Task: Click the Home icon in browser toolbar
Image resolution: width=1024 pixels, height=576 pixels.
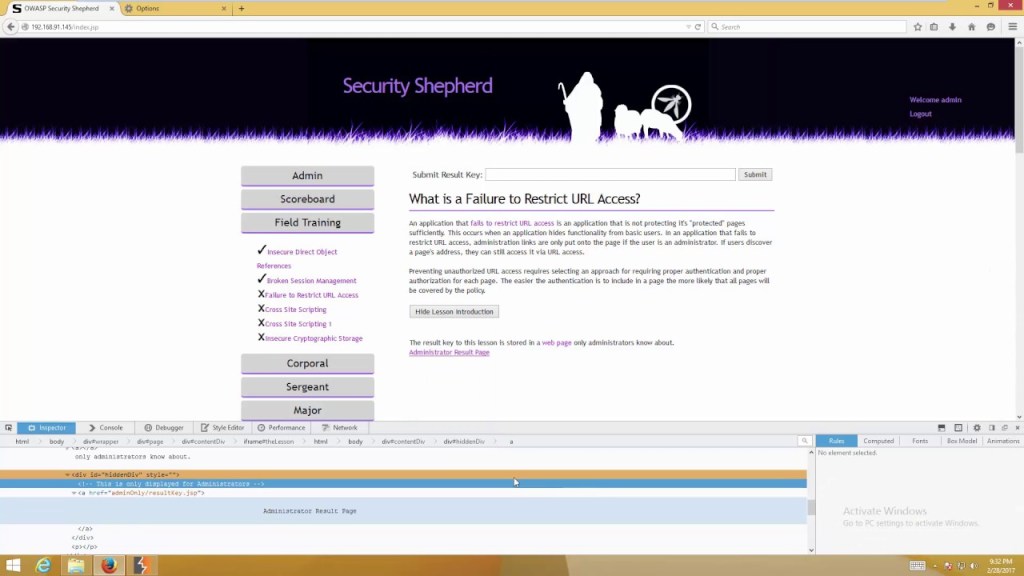Action: coord(972,27)
